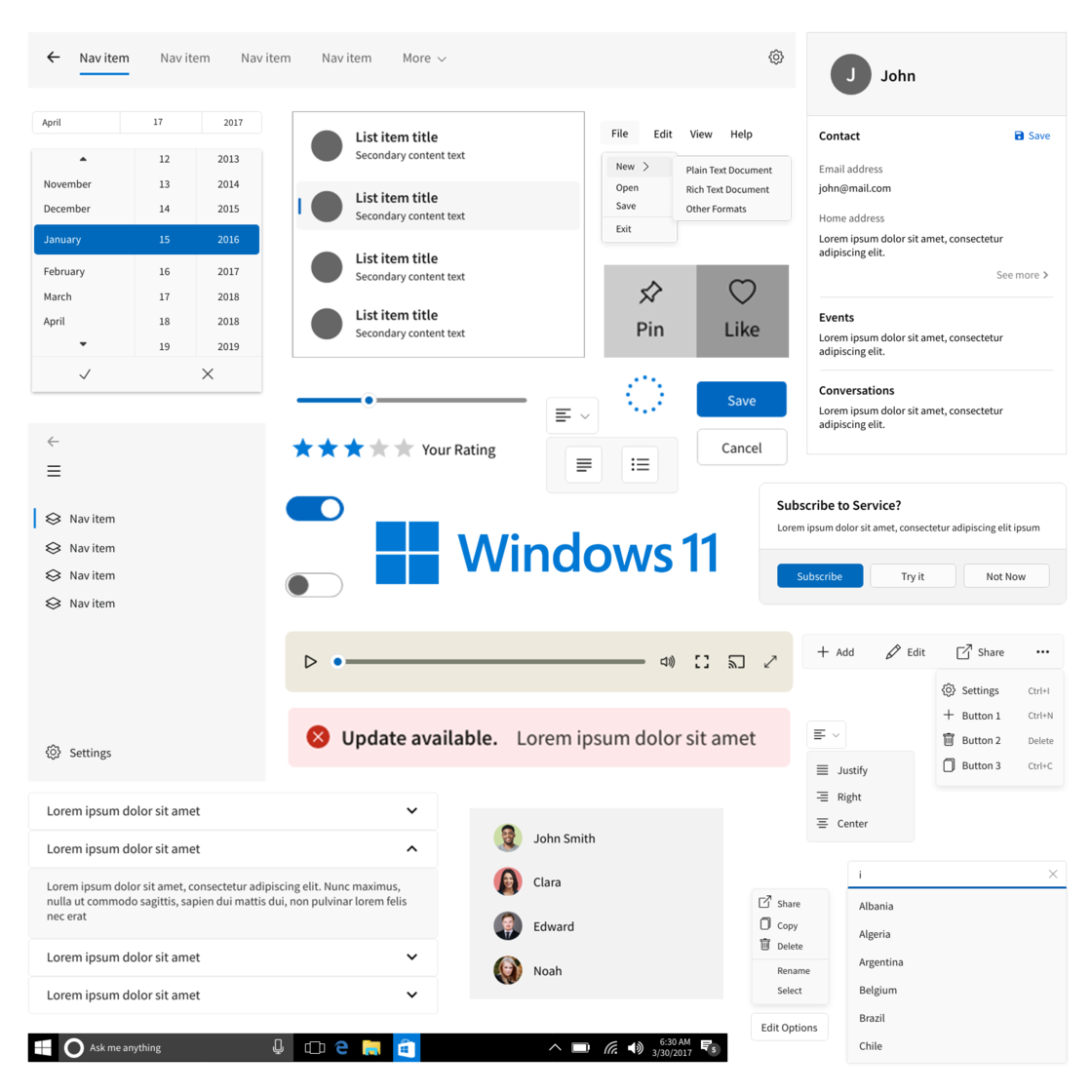The height and width of the screenshot is (1092, 1092).
Task: Choose Delete in the small context menu
Action: tap(781, 945)
